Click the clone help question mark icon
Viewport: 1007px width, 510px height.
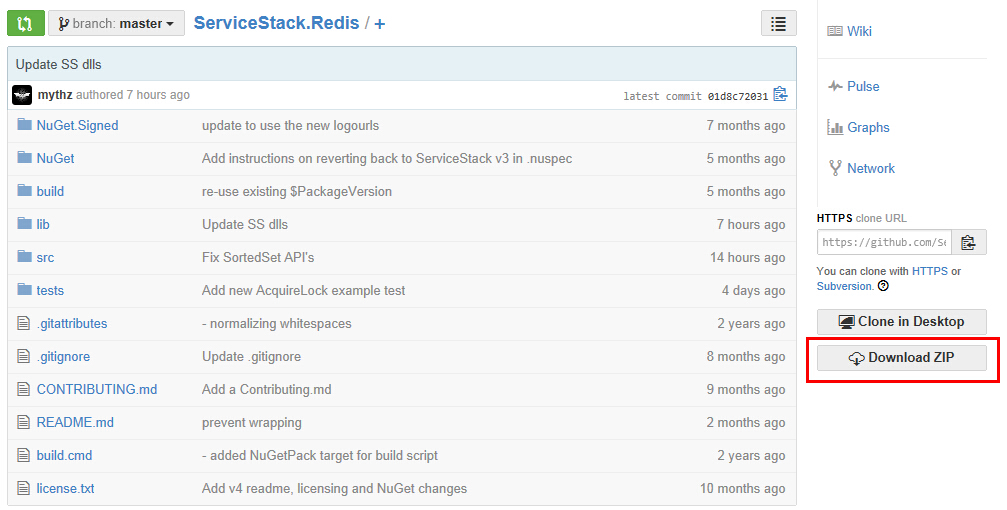(883, 286)
